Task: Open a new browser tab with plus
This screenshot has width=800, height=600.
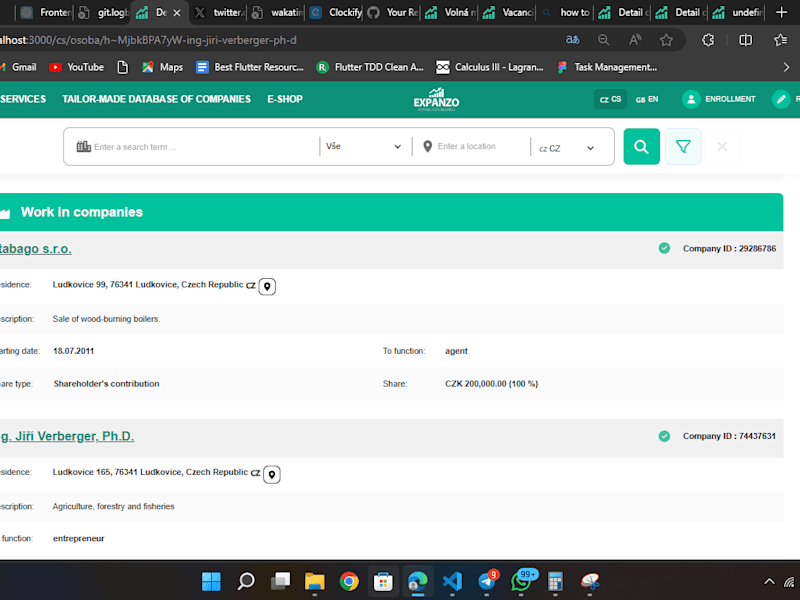Action: pos(781,12)
